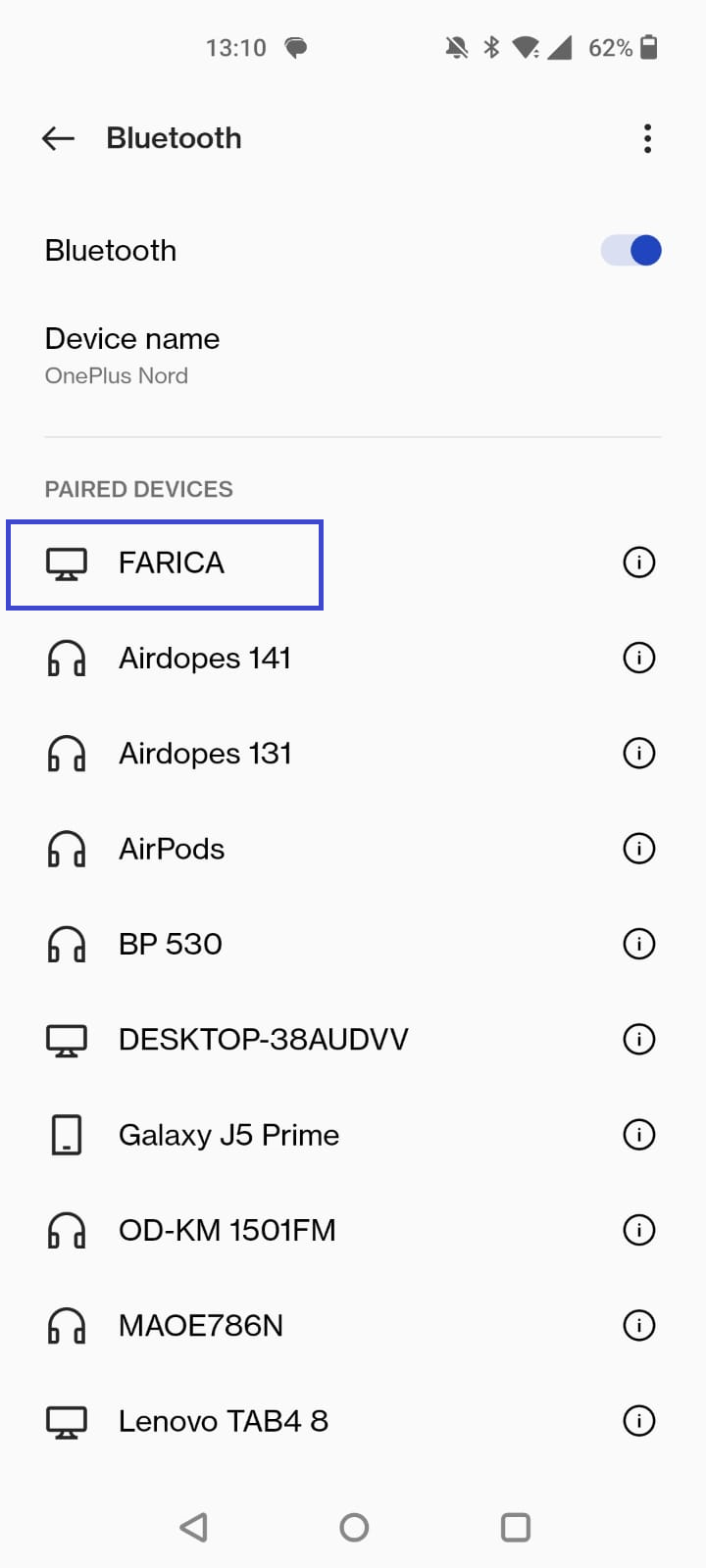Select Airdopes 141 from paired devices
The image size is (706, 1568).
[x=205, y=659]
